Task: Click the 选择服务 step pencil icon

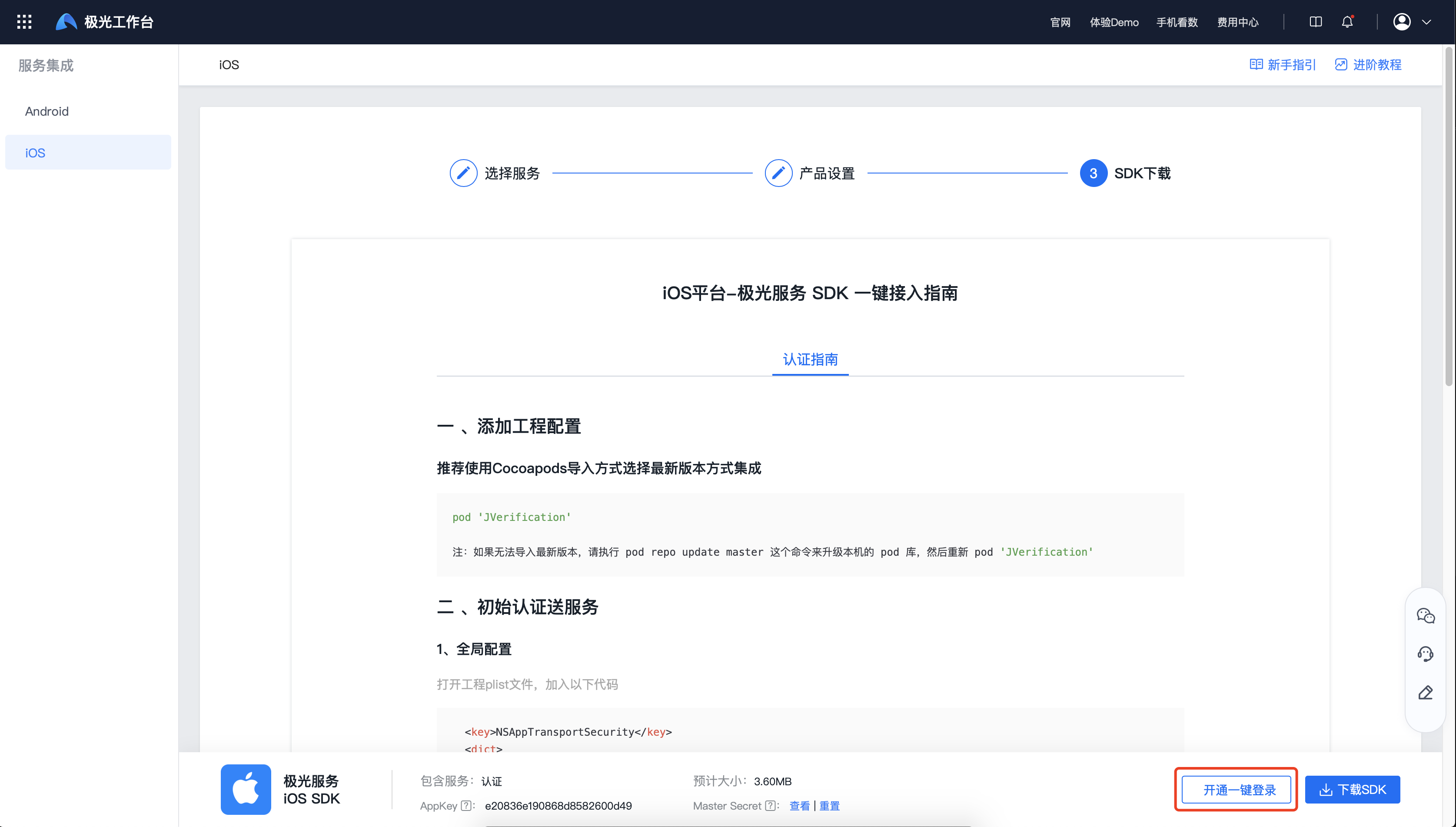Action: coord(463,173)
